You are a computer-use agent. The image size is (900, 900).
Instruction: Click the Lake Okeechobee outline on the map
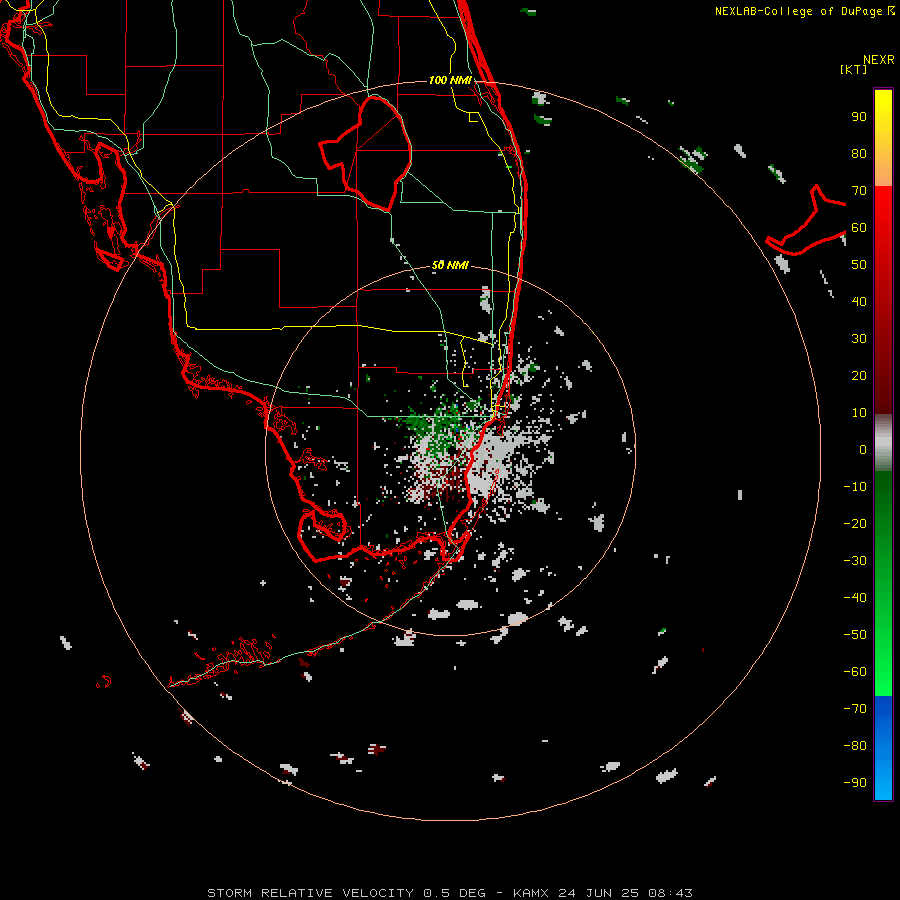tap(366, 153)
